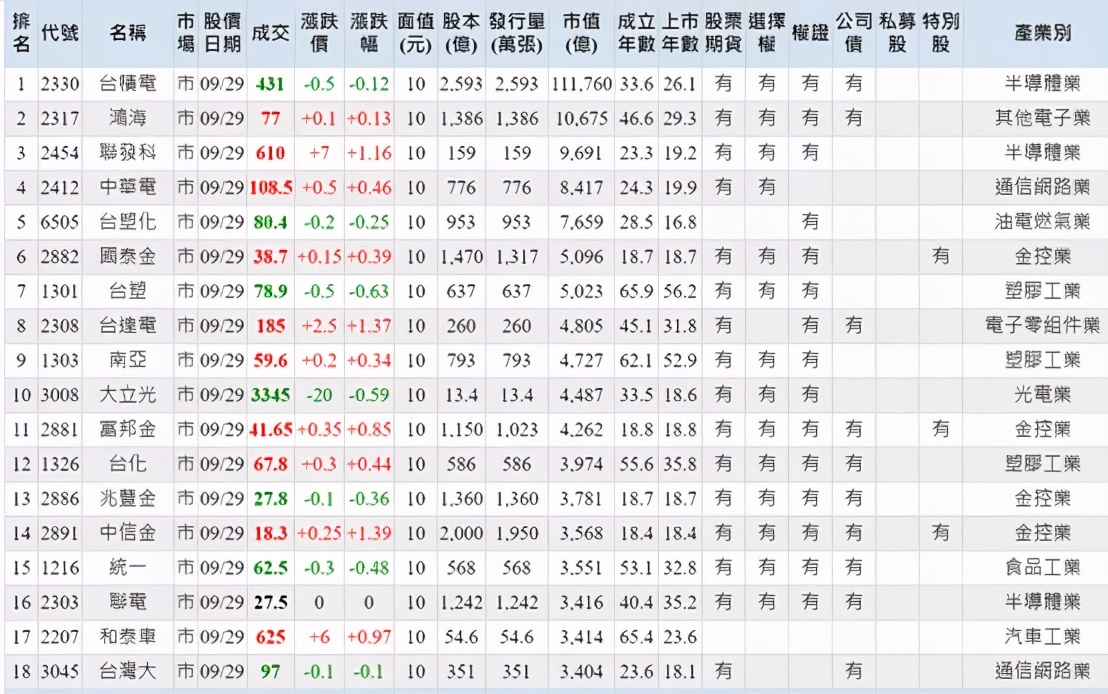The width and height of the screenshot is (1108, 694).
Task: Click the 食品工業 label for 統一
Action: pyautogui.click(x=1041, y=567)
